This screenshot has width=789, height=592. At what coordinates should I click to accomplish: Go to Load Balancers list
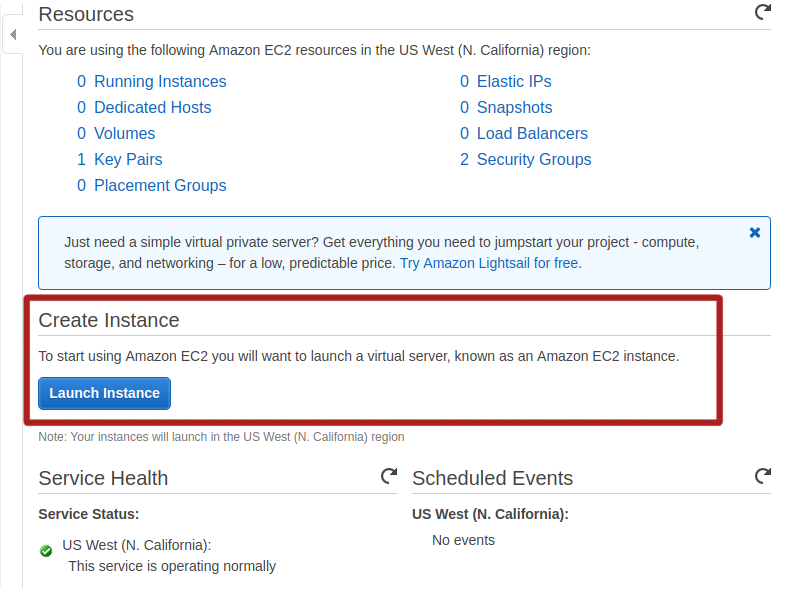coord(532,134)
